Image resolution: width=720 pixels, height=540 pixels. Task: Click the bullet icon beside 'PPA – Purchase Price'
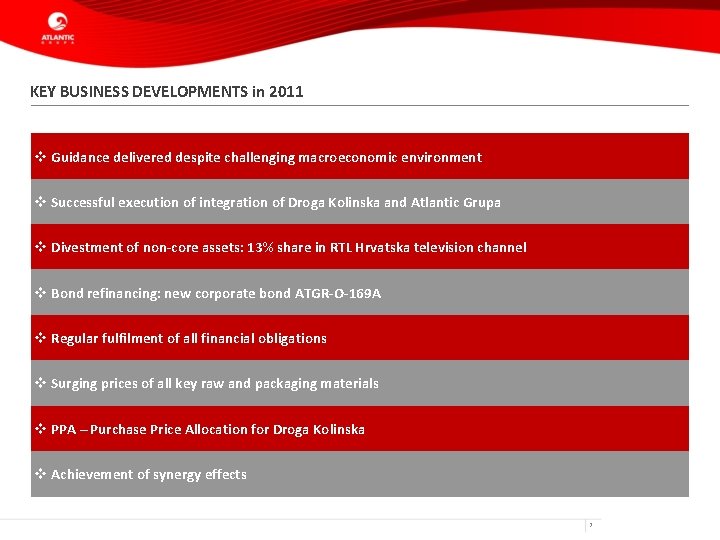click(40, 428)
